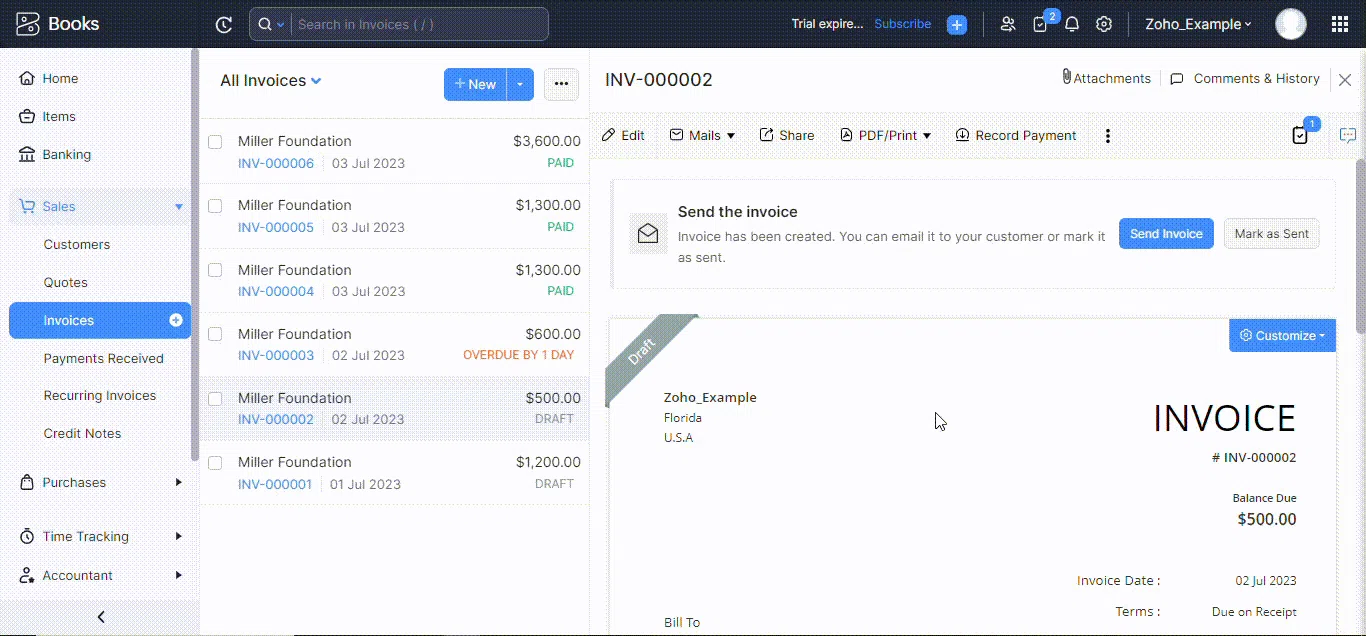The width and height of the screenshot is (1366, 636).
Task: Click the referral users icon in header
Action: [1008, 24]
